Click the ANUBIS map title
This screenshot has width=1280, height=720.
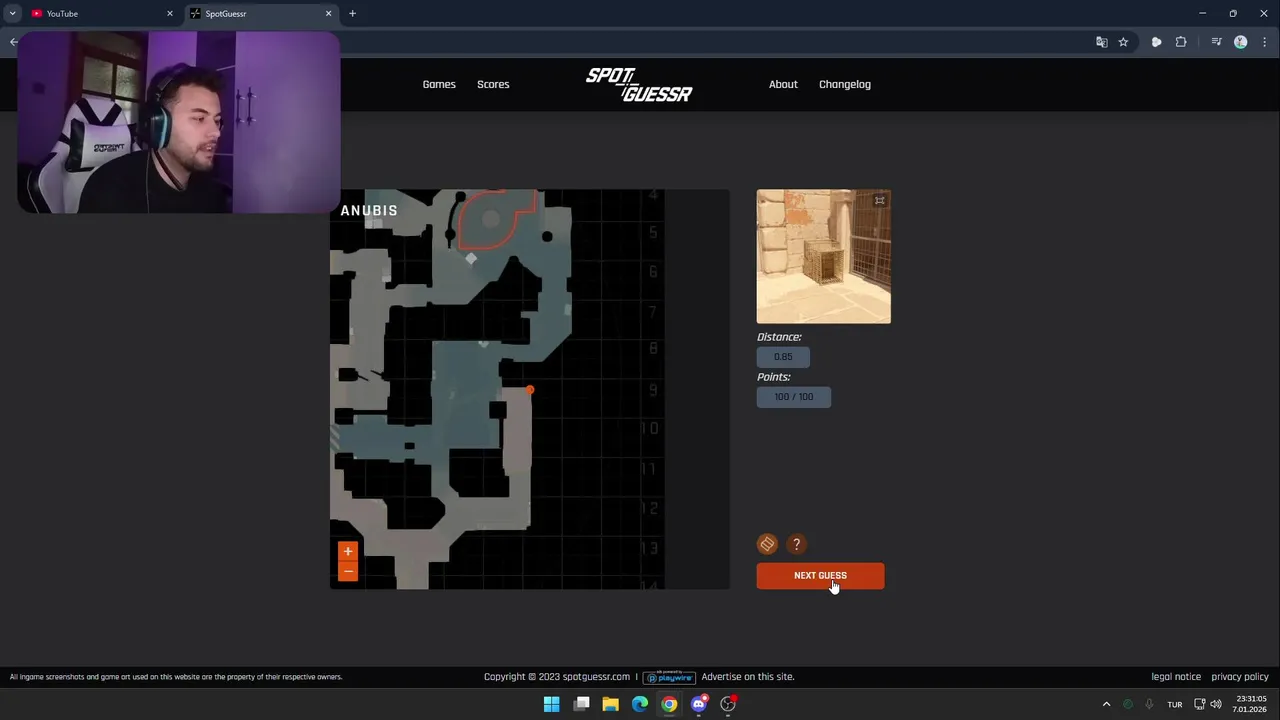[369, 211]
